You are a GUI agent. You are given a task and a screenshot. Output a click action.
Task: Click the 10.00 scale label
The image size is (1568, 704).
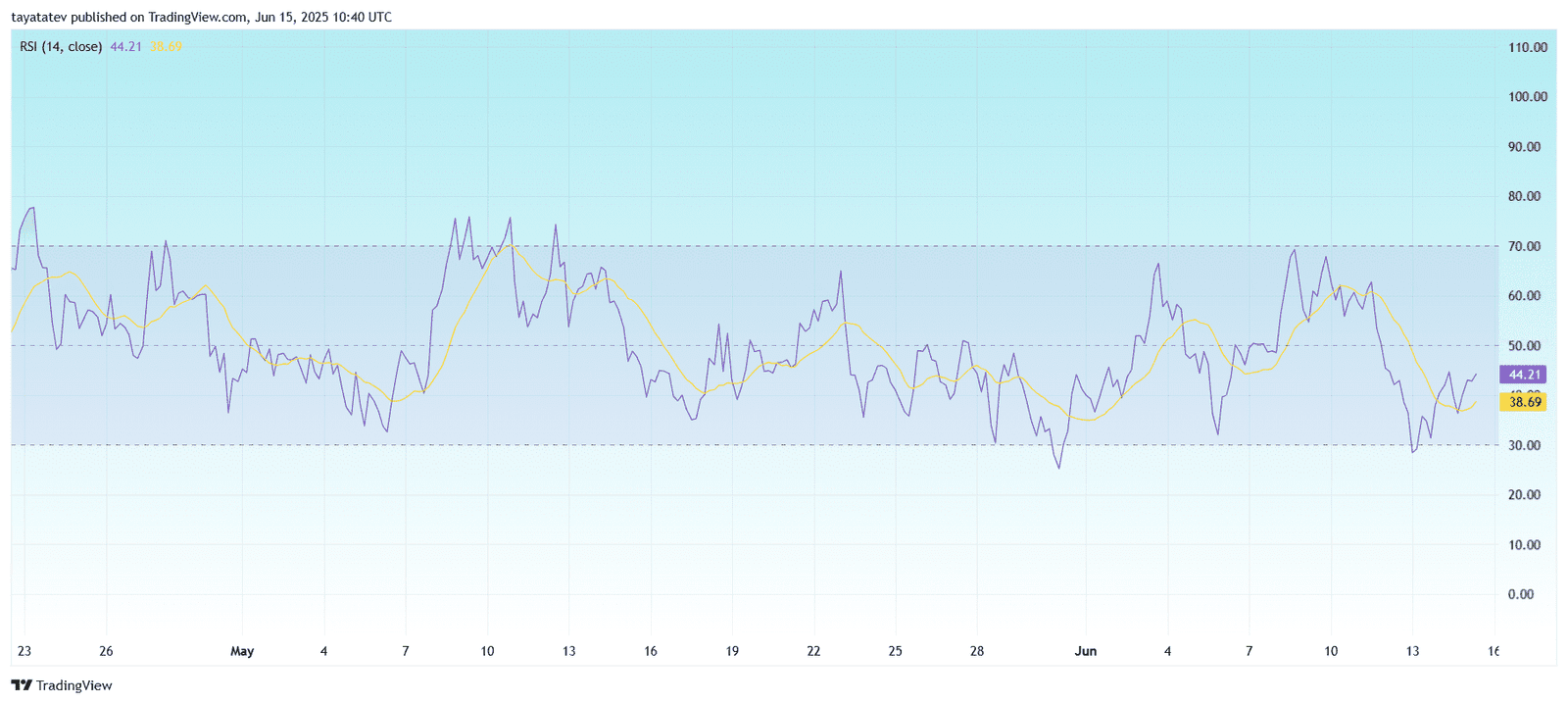pos(1524,544)
